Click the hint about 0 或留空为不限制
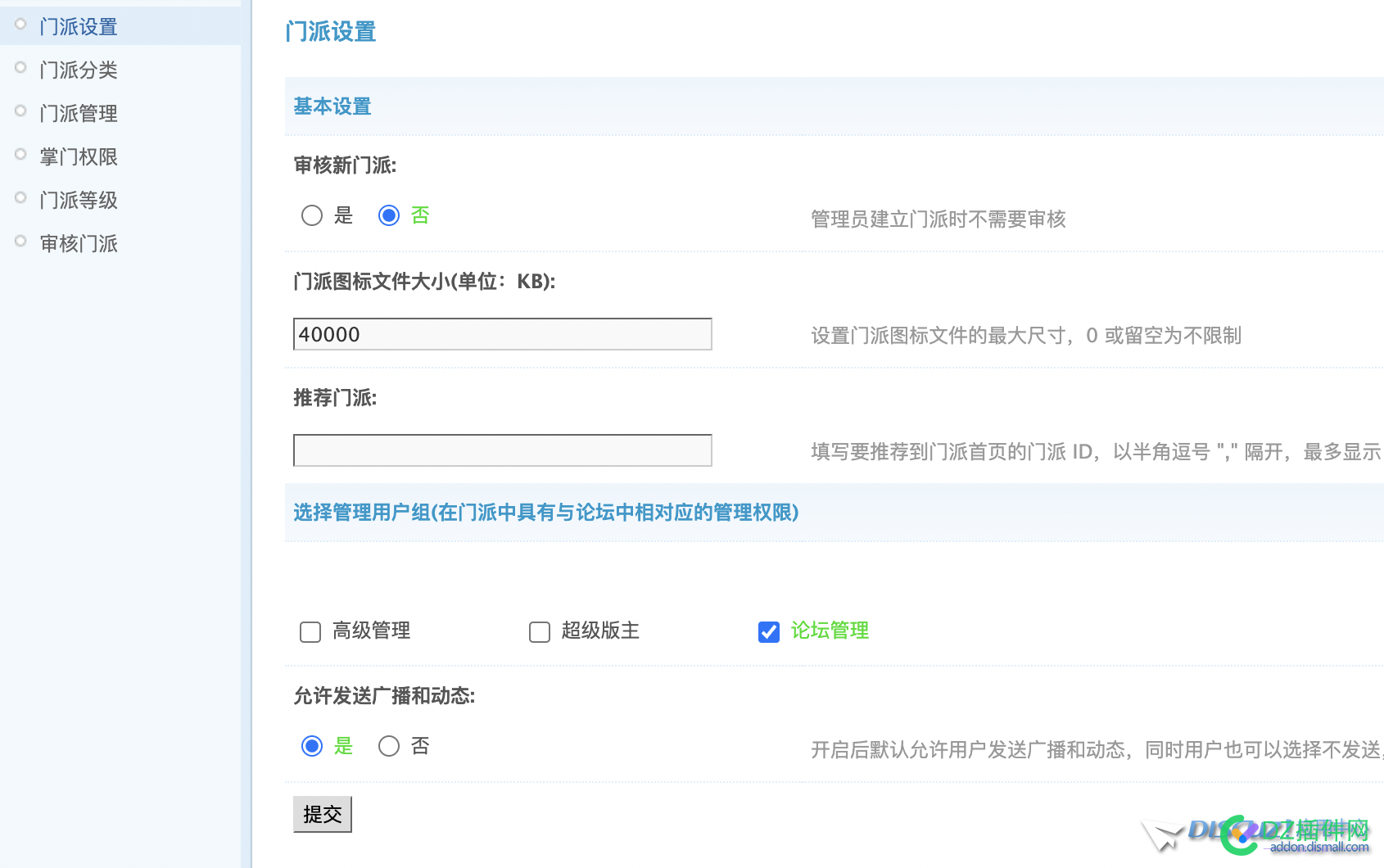The width and height of the screenshot is (1384, 868). point(1026,335)
